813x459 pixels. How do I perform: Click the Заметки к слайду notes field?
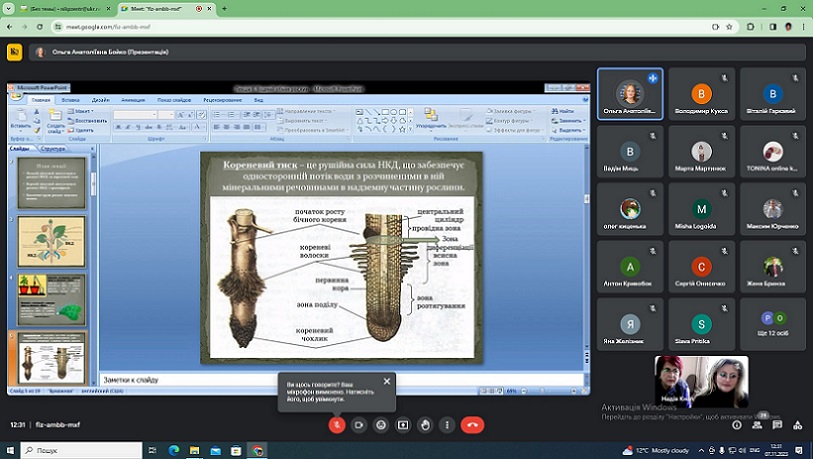click(342, 380)
